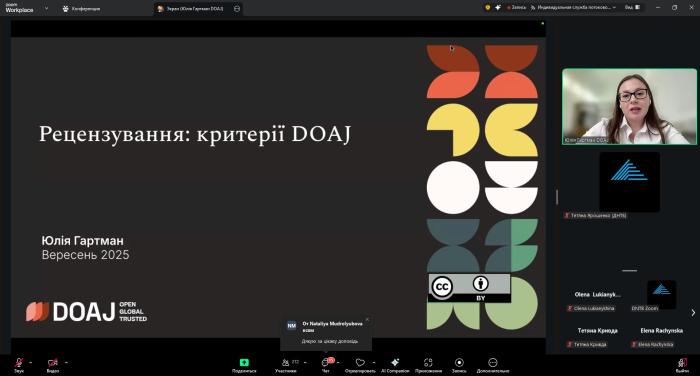
Task: Click the side panel left edge resize handle
Action: pyautogui.click(x=557, y=197)
